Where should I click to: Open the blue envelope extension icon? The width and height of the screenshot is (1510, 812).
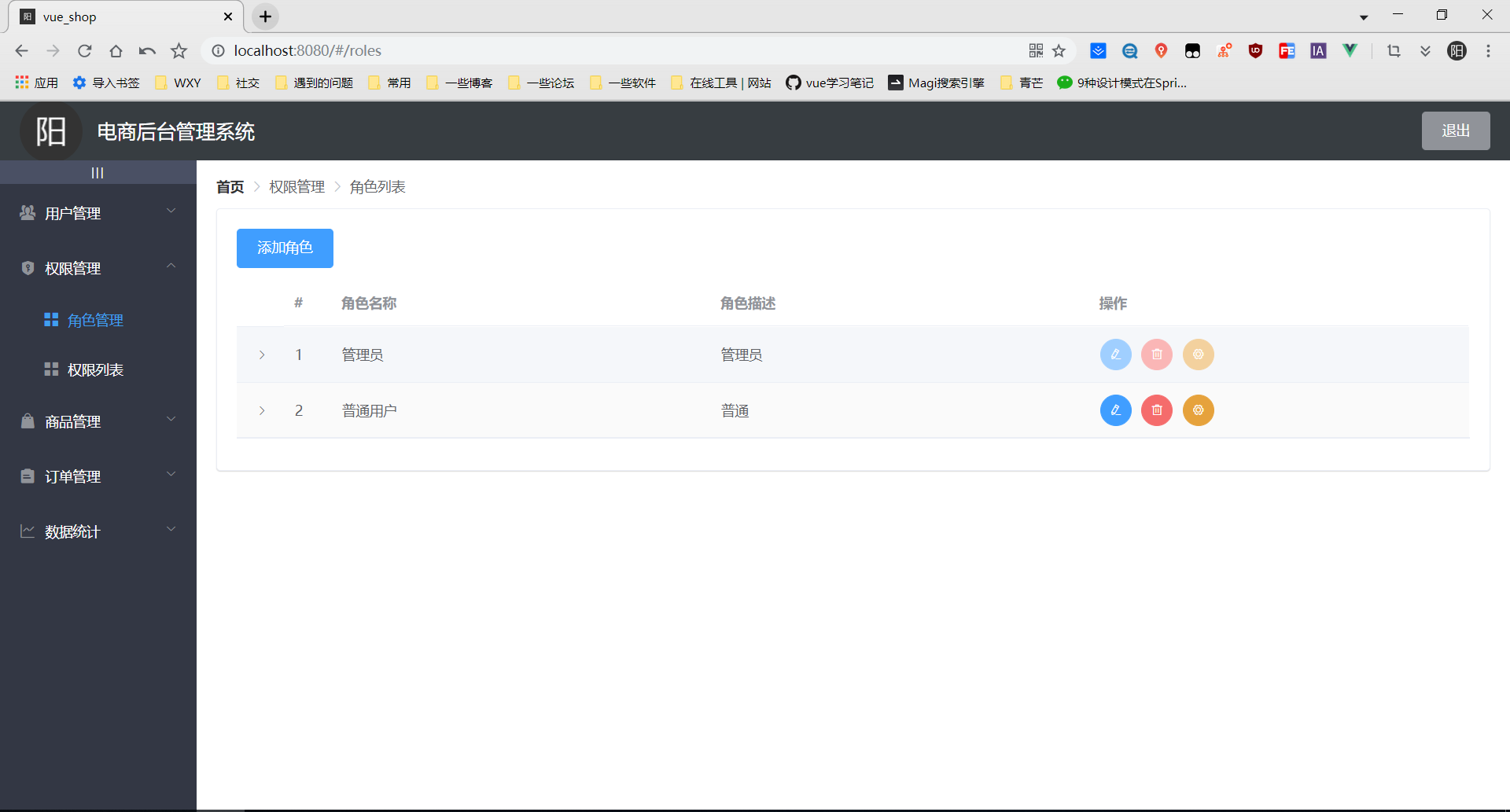[x=1098, y=51]
